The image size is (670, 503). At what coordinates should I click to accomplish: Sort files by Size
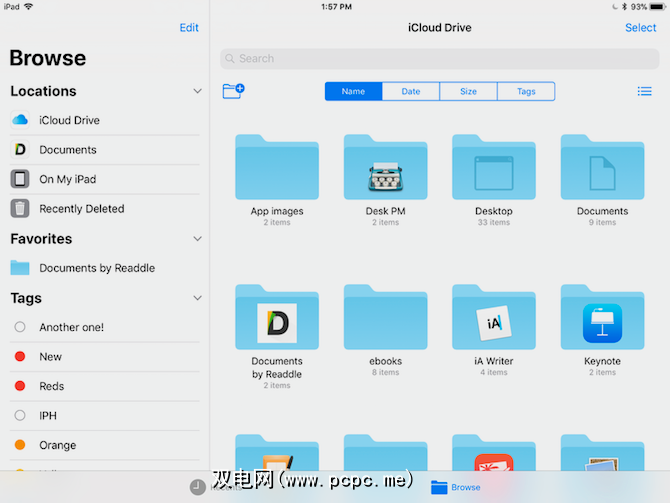click(468, 91)
